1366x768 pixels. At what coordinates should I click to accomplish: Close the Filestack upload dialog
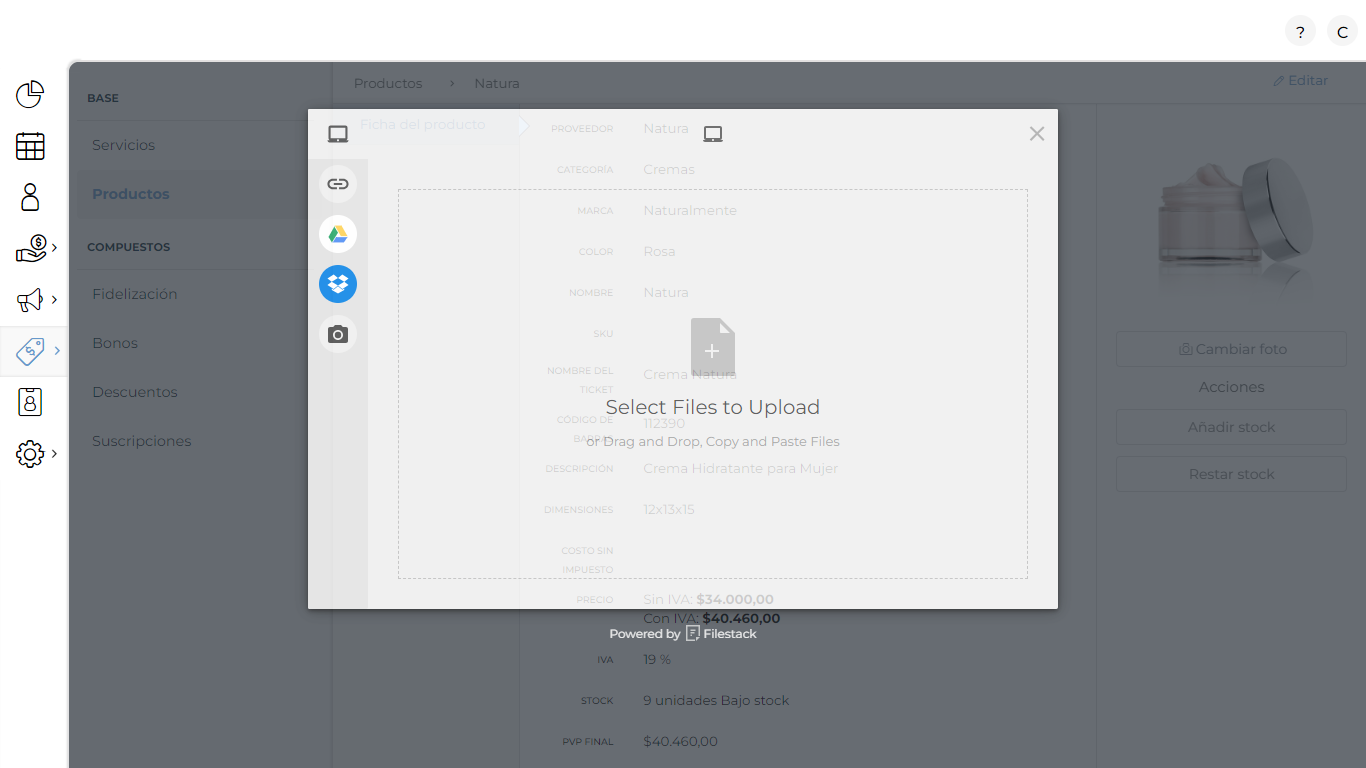[1037, 134]
